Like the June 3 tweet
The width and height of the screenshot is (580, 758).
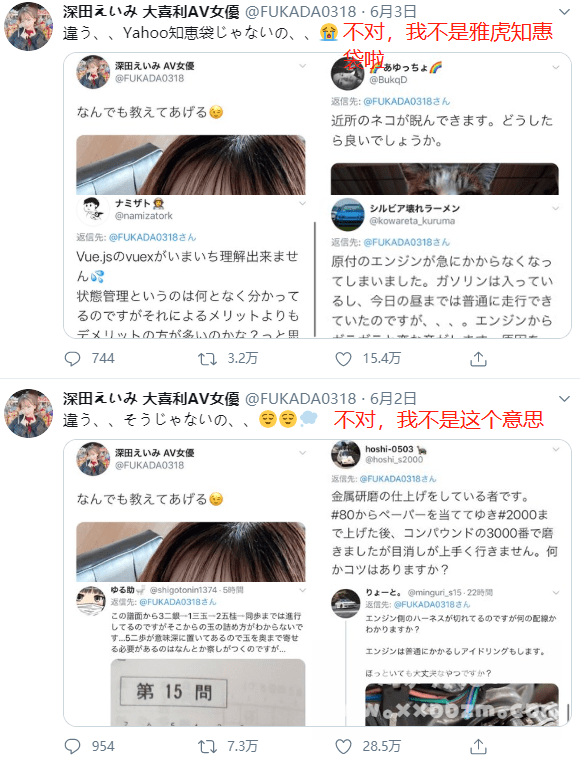pos(344,359)
